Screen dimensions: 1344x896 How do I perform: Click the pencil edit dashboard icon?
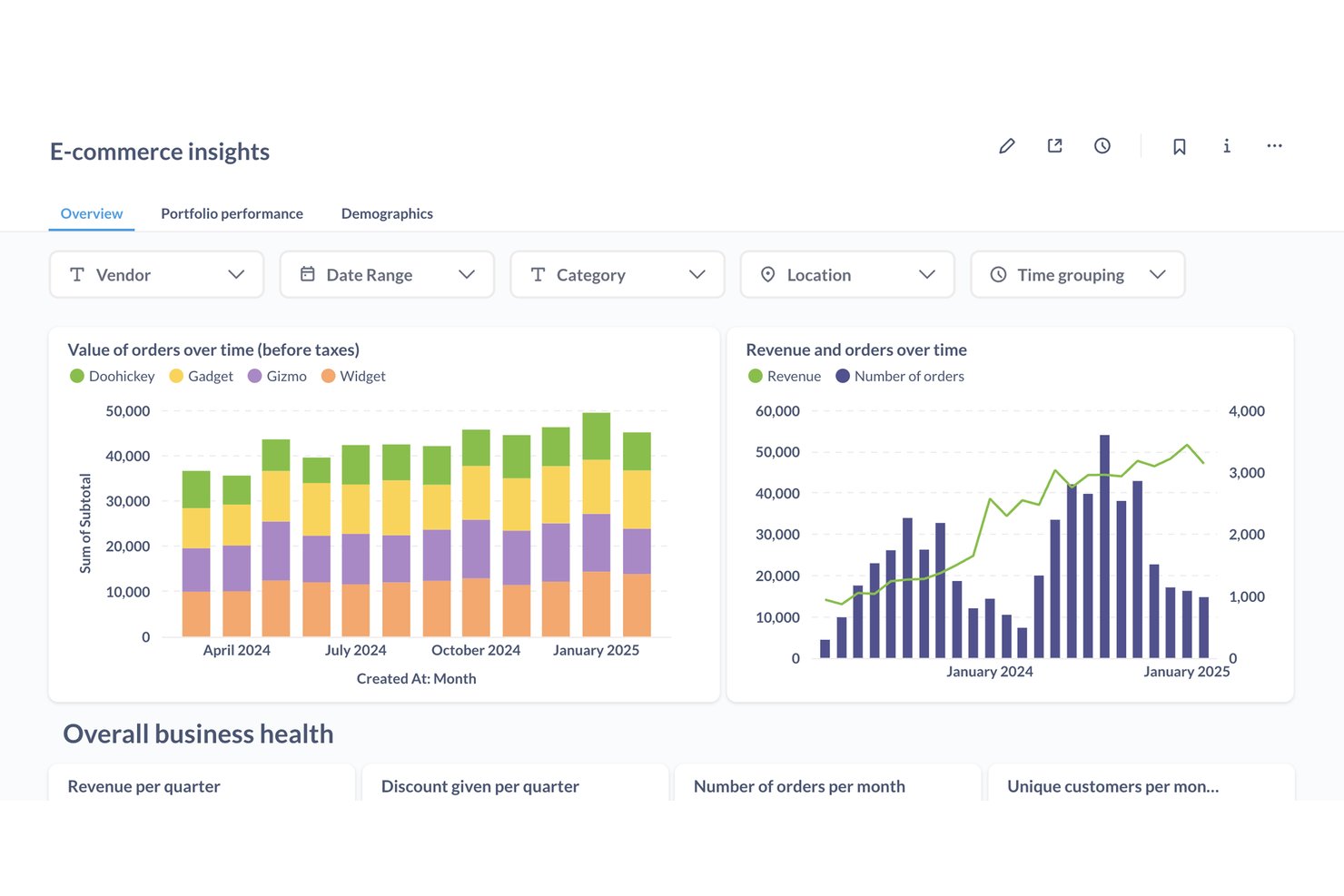[1006, 146]
